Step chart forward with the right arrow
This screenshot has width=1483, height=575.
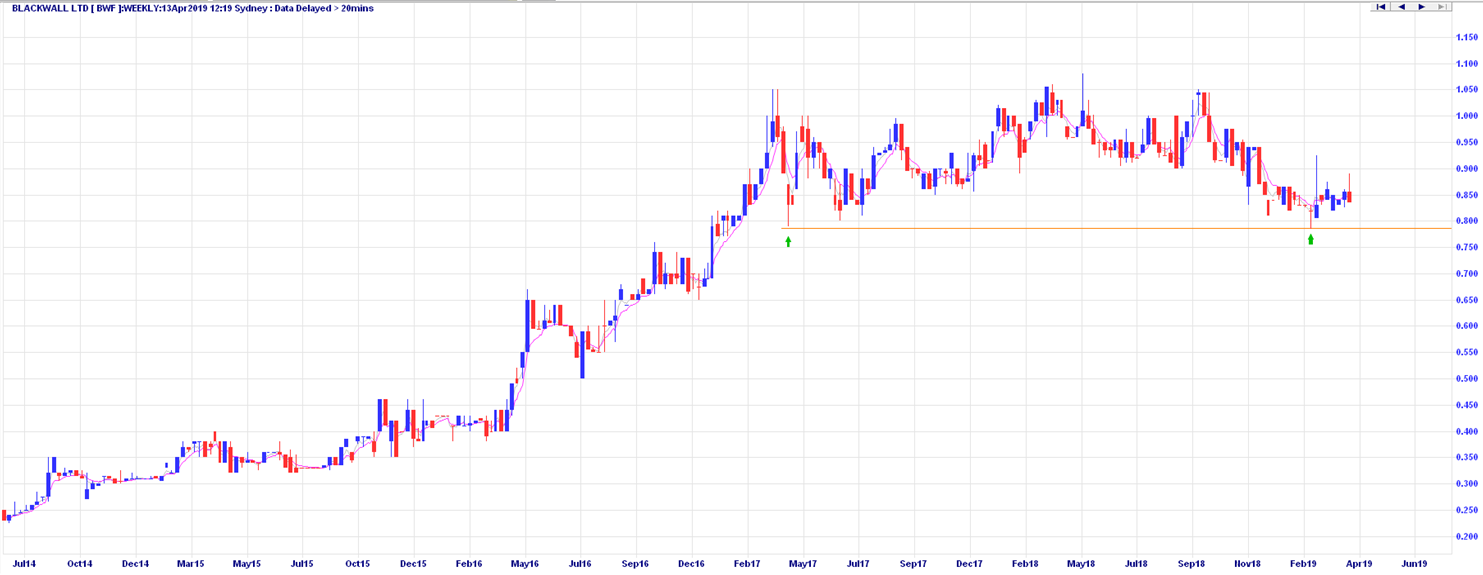(1421, 7)
